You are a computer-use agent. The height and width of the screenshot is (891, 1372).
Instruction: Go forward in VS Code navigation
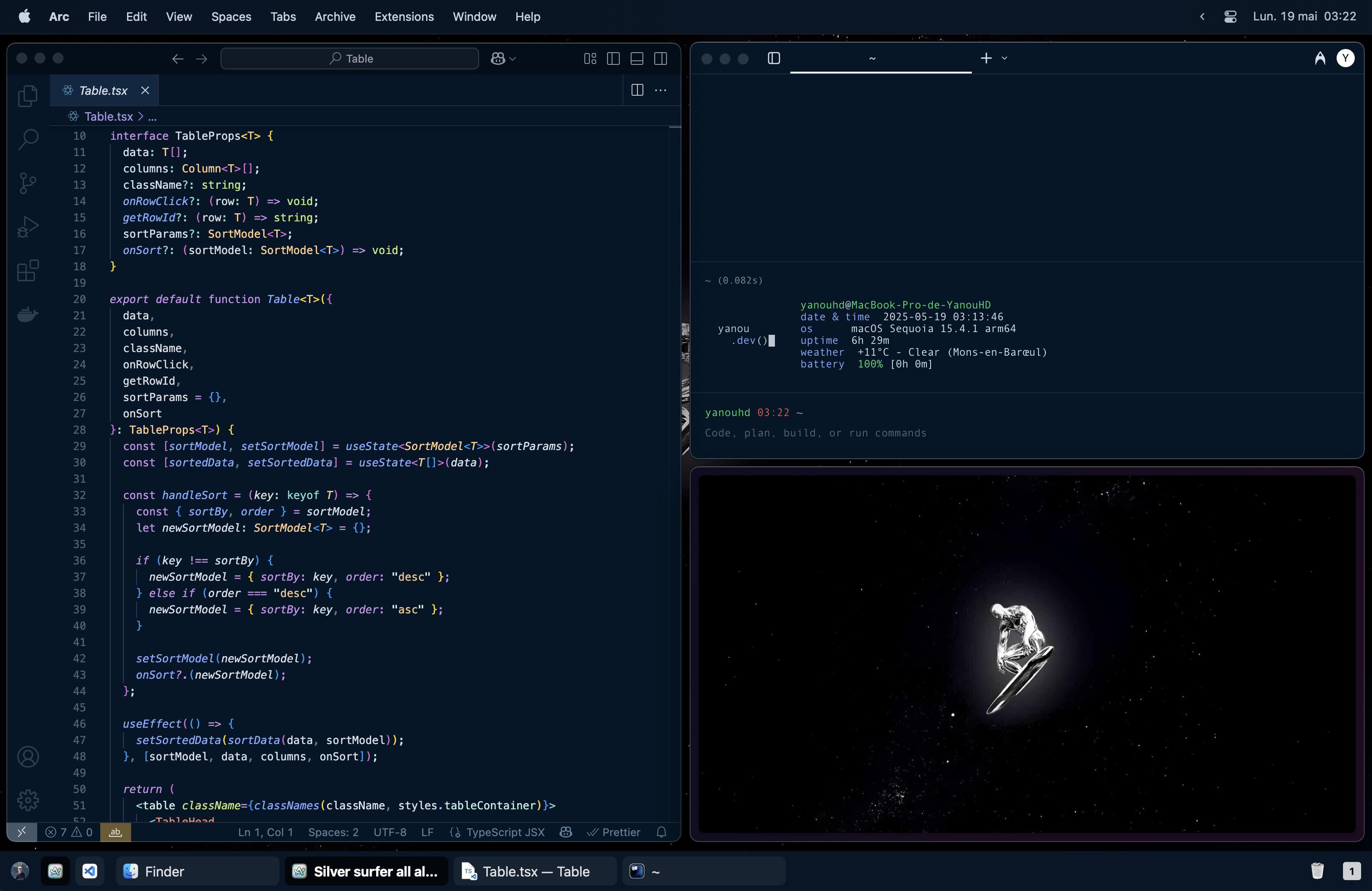point(201,58)
